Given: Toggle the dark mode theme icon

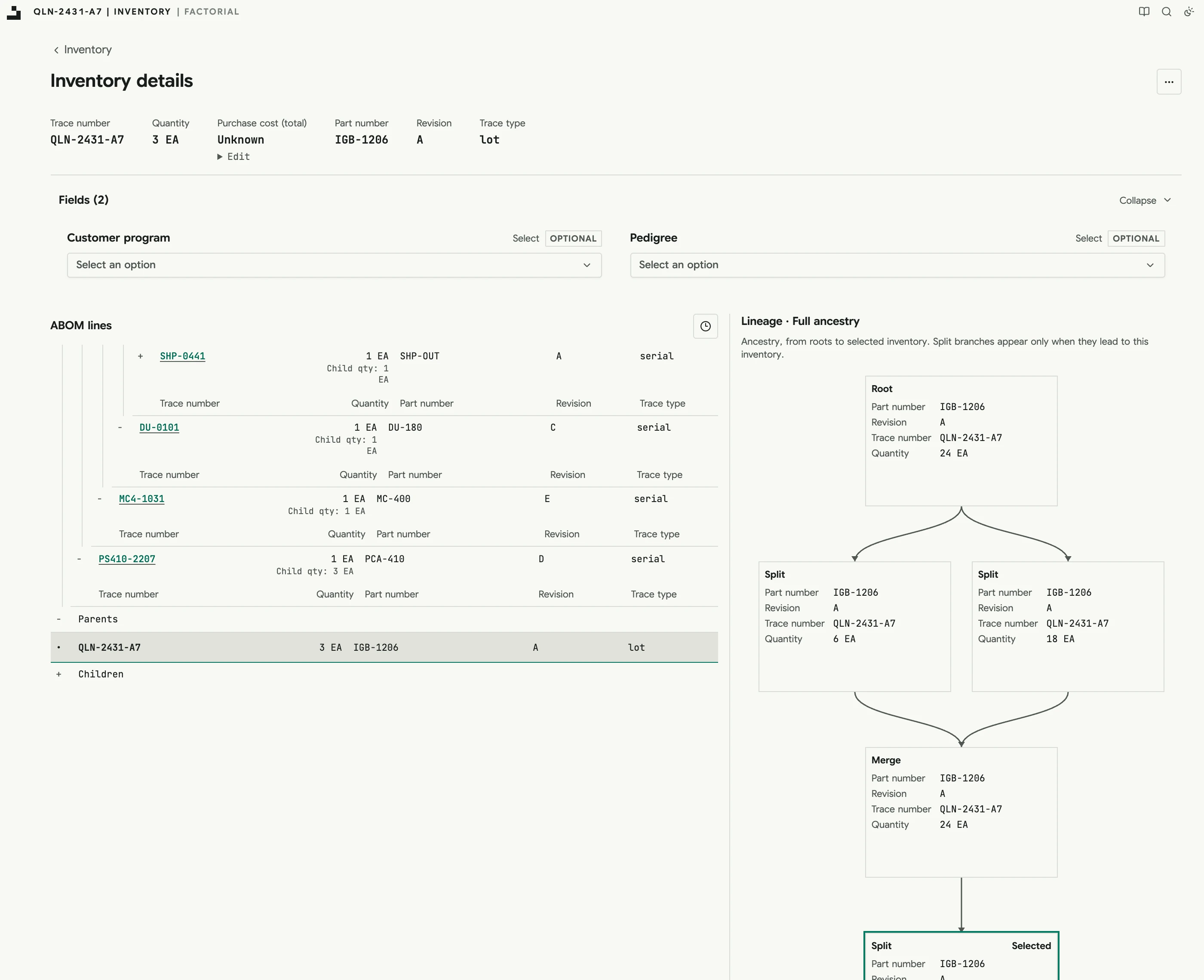Looking at the screenshot, I should pos(1189,12).
